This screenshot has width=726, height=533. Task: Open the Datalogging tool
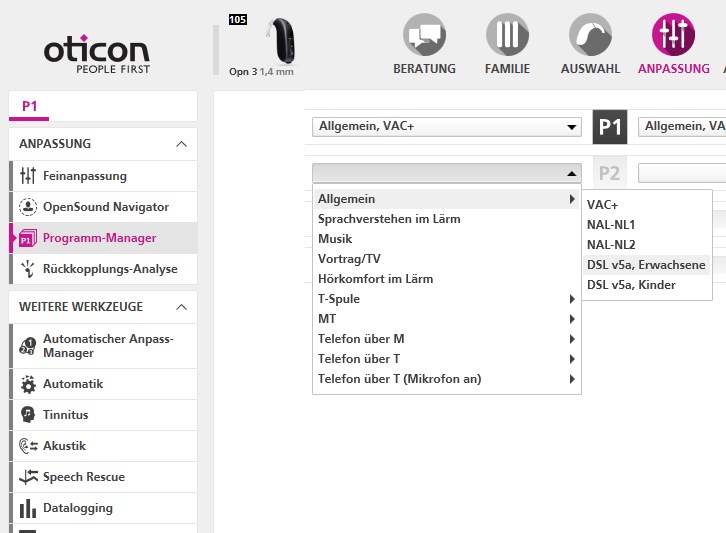click(x=104, y=508)
